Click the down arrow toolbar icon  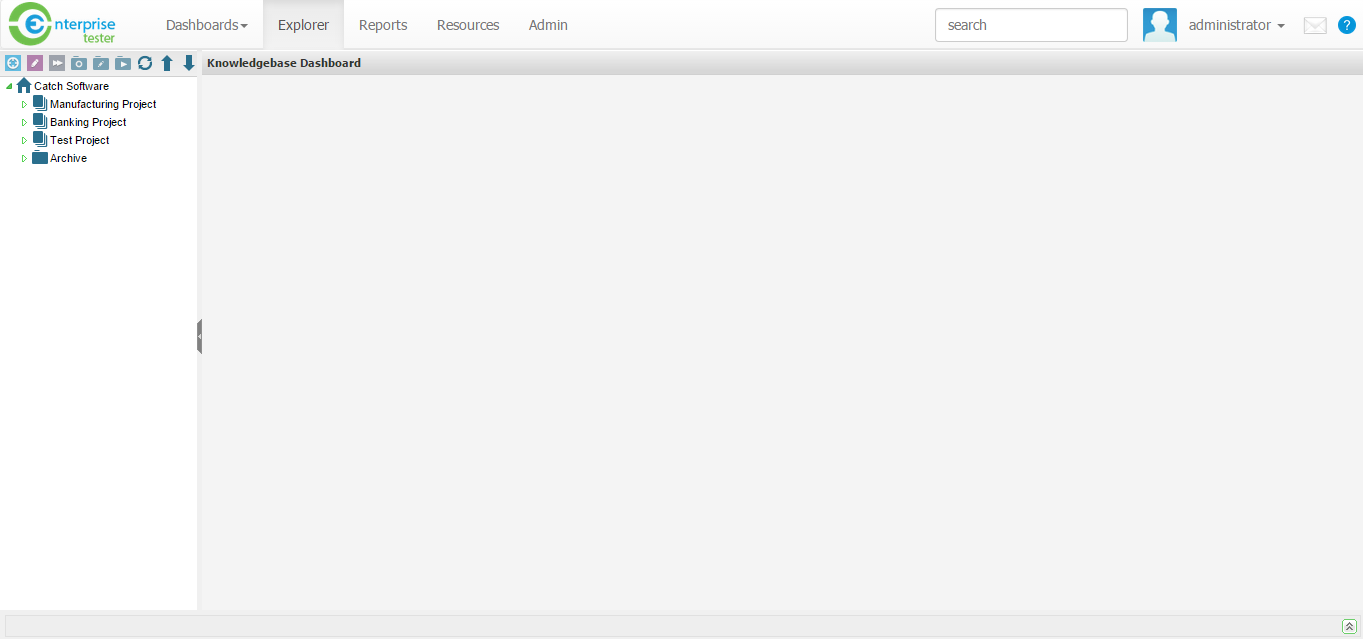[x=188, y=63]
